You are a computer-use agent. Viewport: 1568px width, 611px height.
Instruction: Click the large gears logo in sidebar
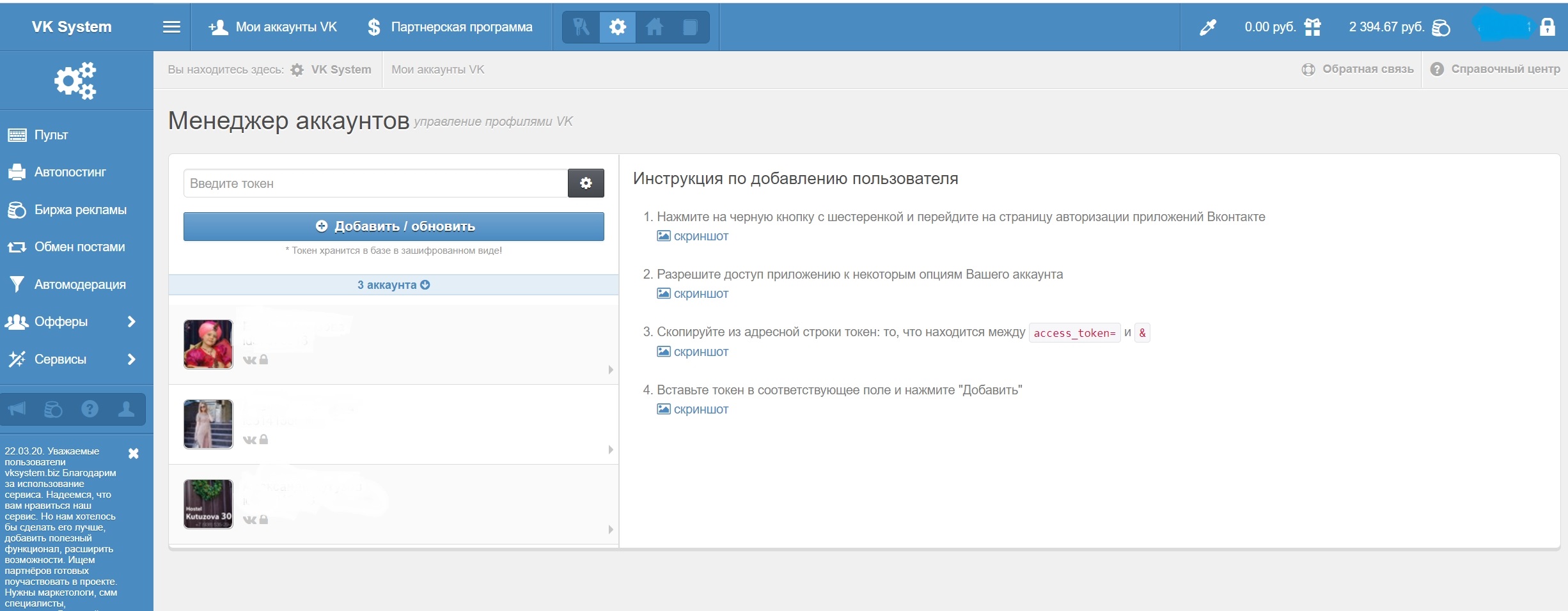(75, 81)
